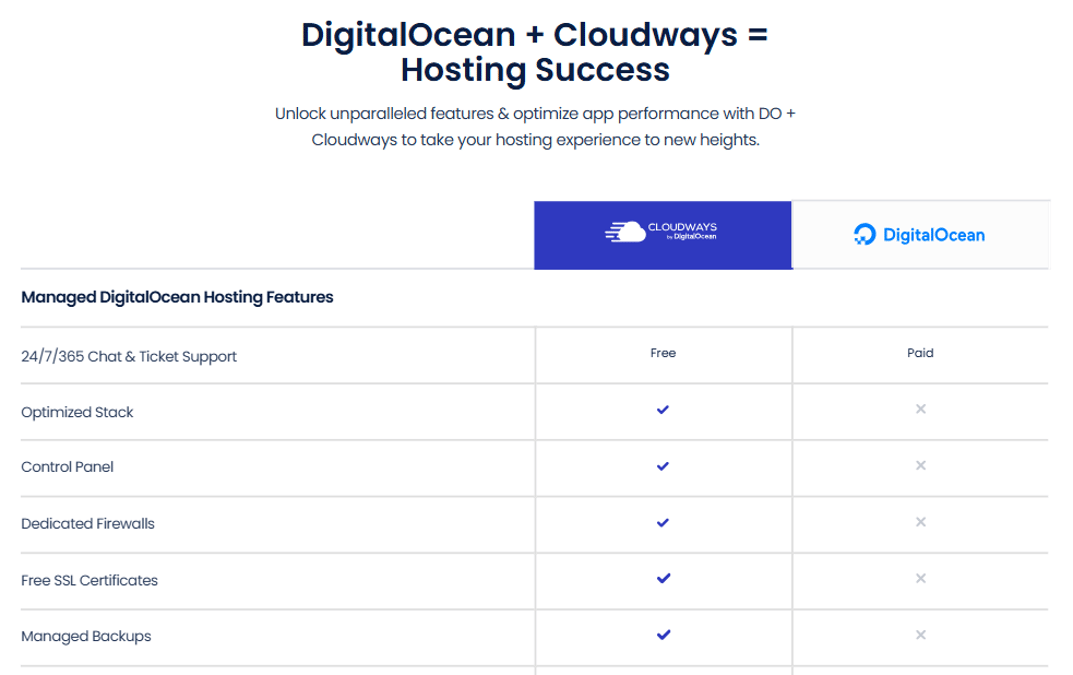
Task: Click the X under DigitalOcean for Dedicated Firewalls
Action: click(x=921, y=523)
